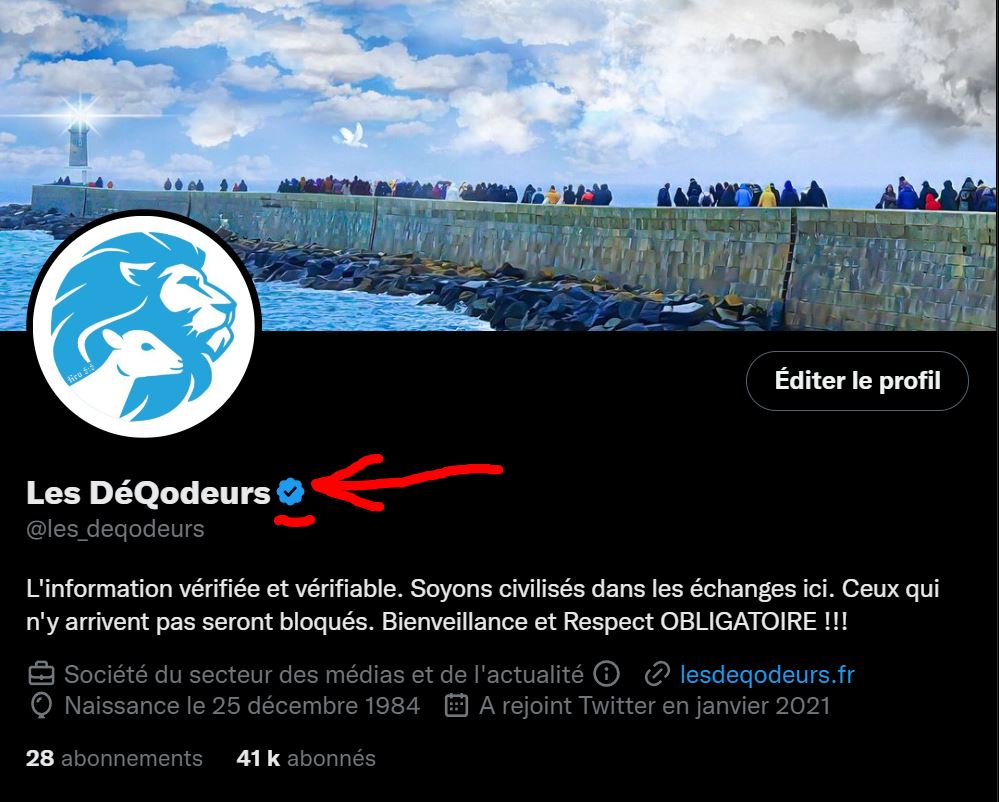Click the birthday balloon icon

(41, 706)
